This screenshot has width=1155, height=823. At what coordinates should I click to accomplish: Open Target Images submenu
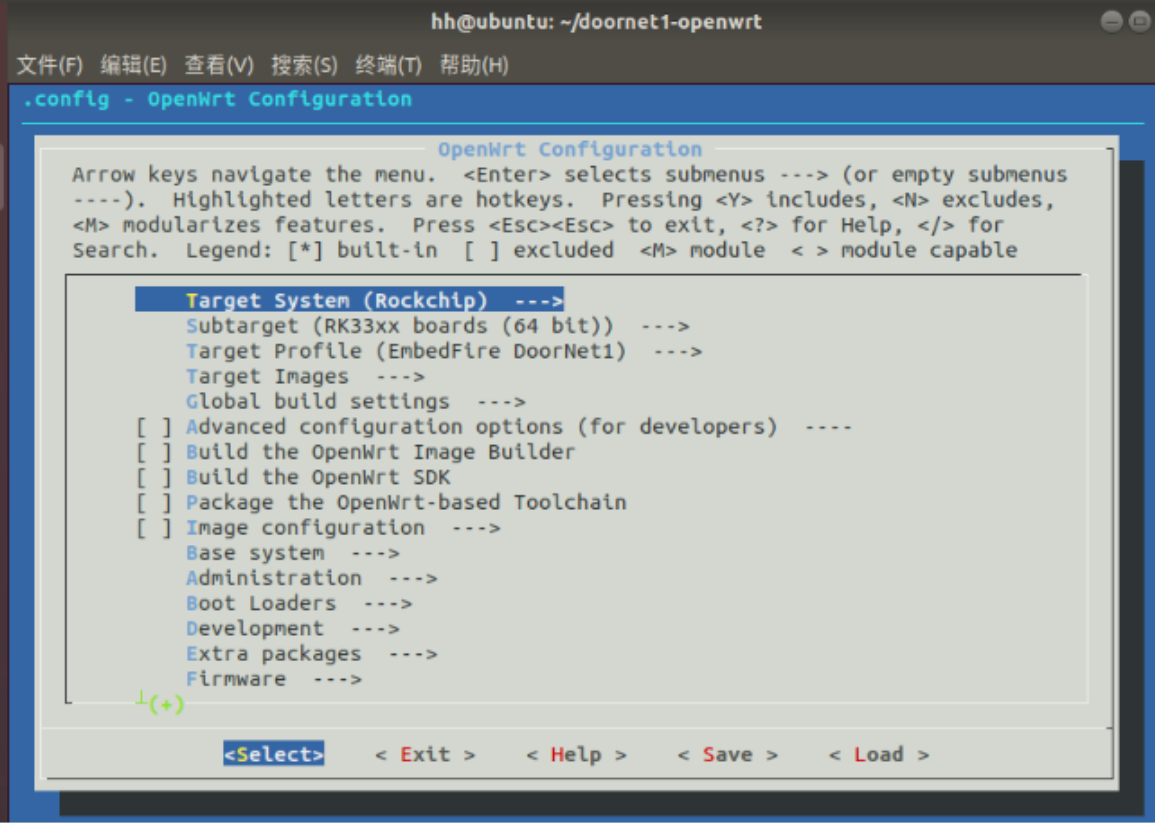point(305,376)
